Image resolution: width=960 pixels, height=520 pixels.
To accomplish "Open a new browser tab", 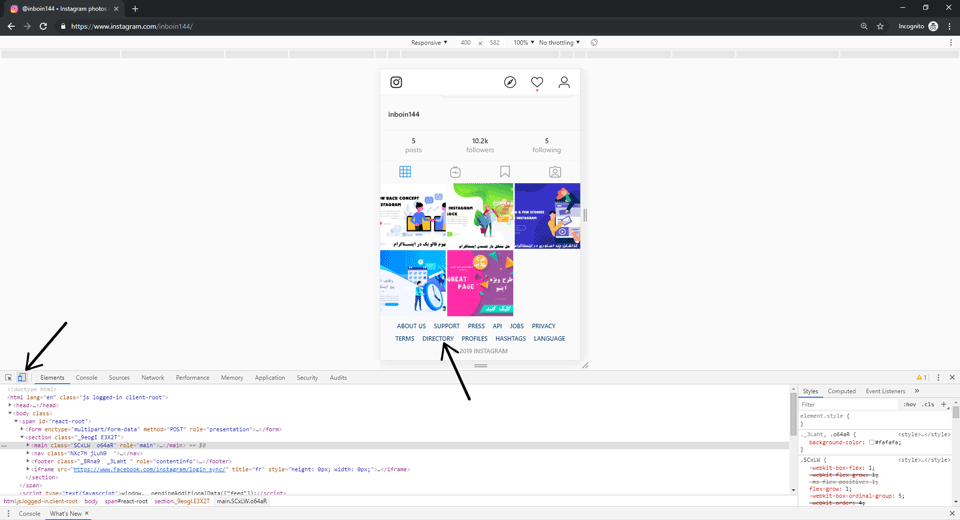I will 135,9.
